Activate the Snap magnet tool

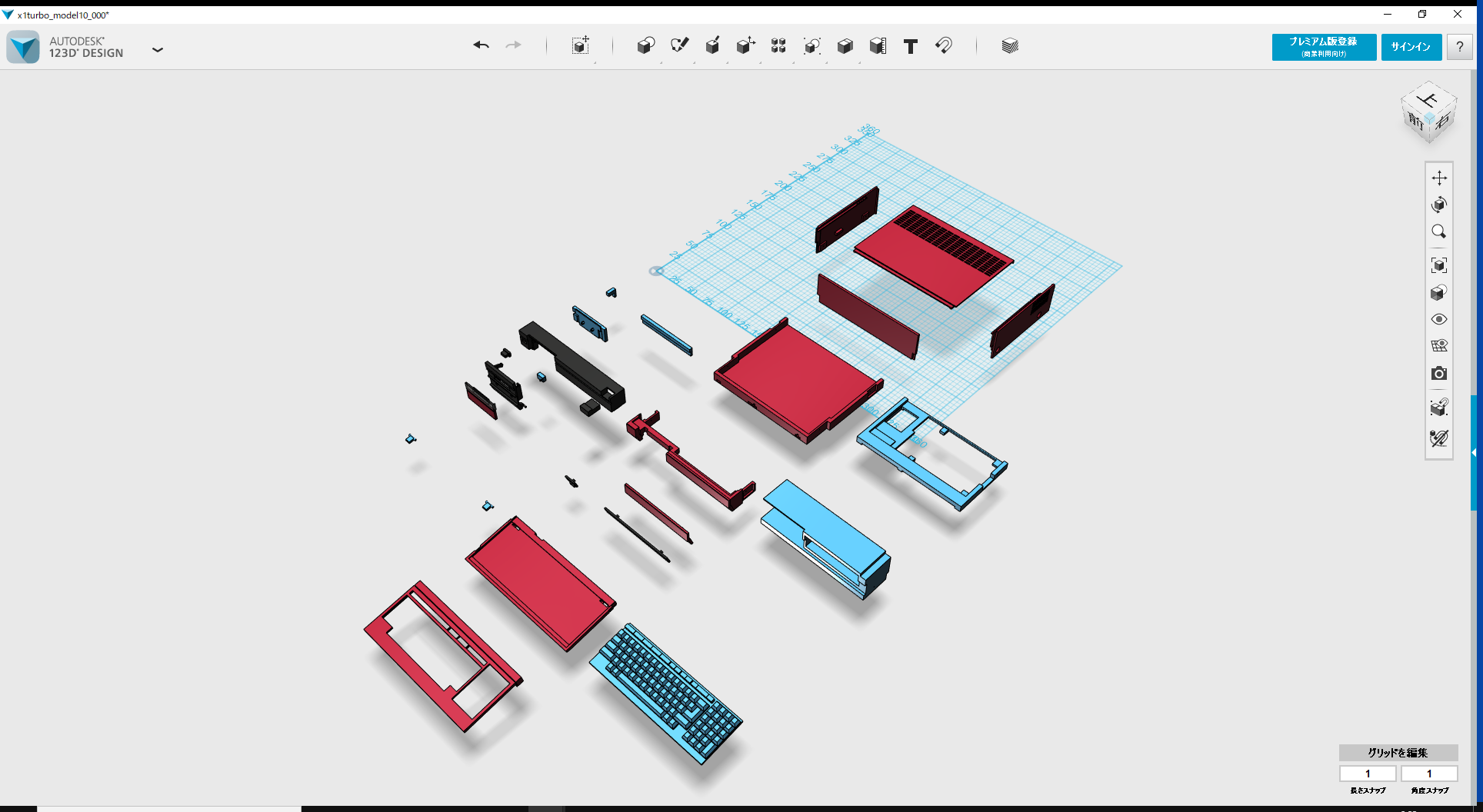point(944,46)
